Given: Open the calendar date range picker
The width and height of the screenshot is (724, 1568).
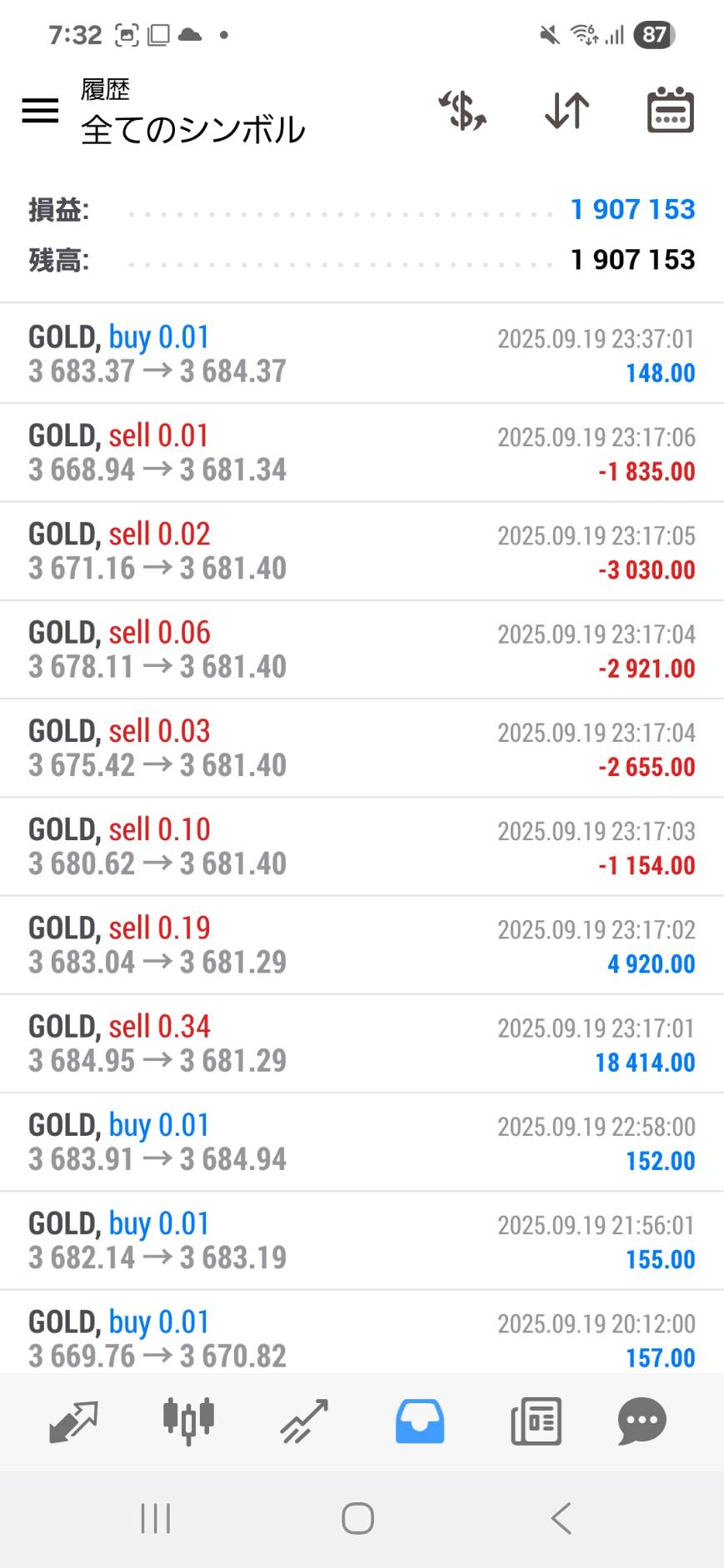Looking at the screenshot, I should pos(670,111).
